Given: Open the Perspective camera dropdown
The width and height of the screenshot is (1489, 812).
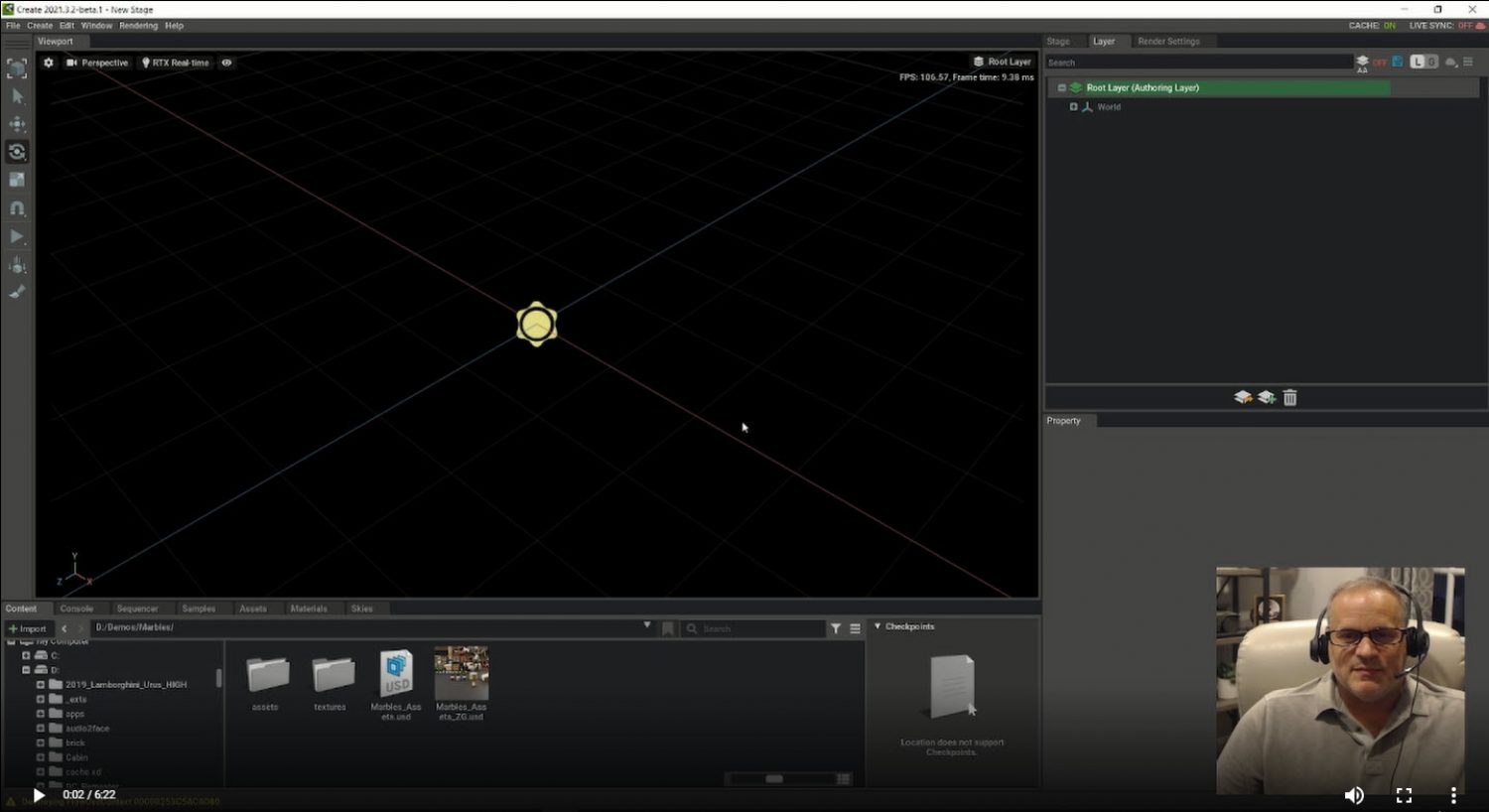Looking at the screenshot, I should pos(97,63).
